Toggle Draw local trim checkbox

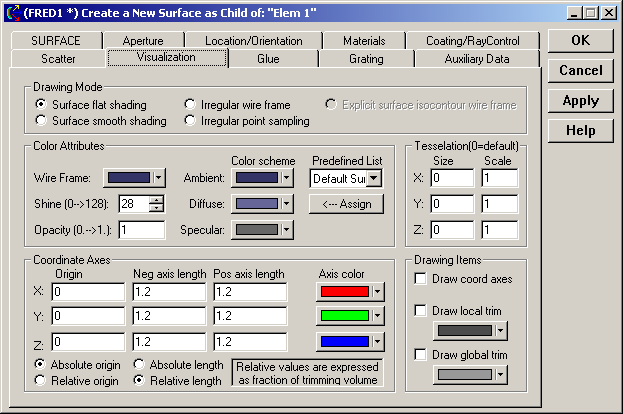tap(421, 311)
